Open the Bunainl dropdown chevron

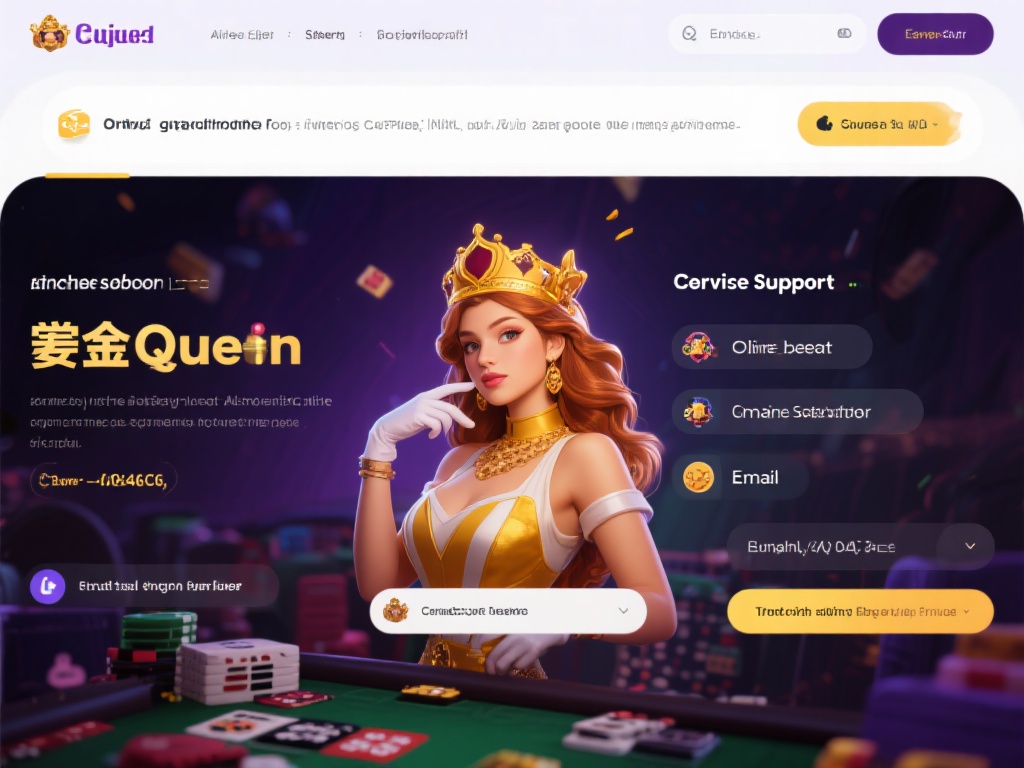970,546
